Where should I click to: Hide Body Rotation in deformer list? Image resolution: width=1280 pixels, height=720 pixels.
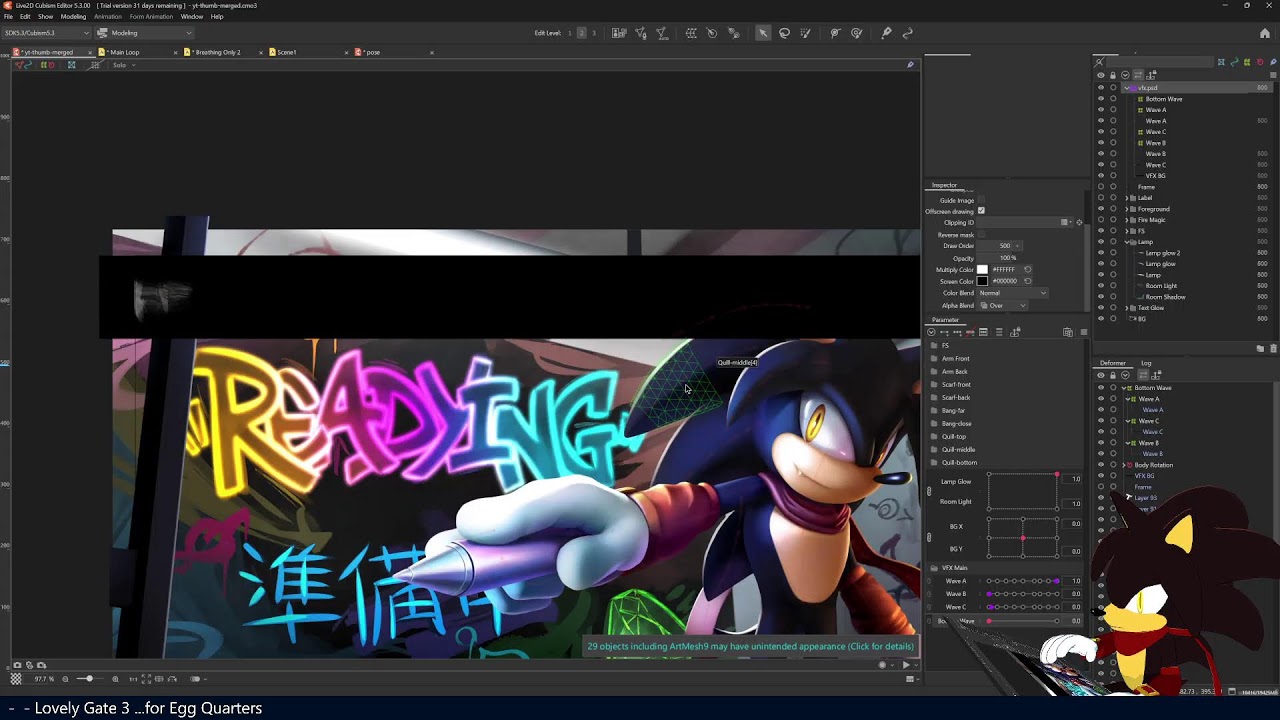point(1101,465)
